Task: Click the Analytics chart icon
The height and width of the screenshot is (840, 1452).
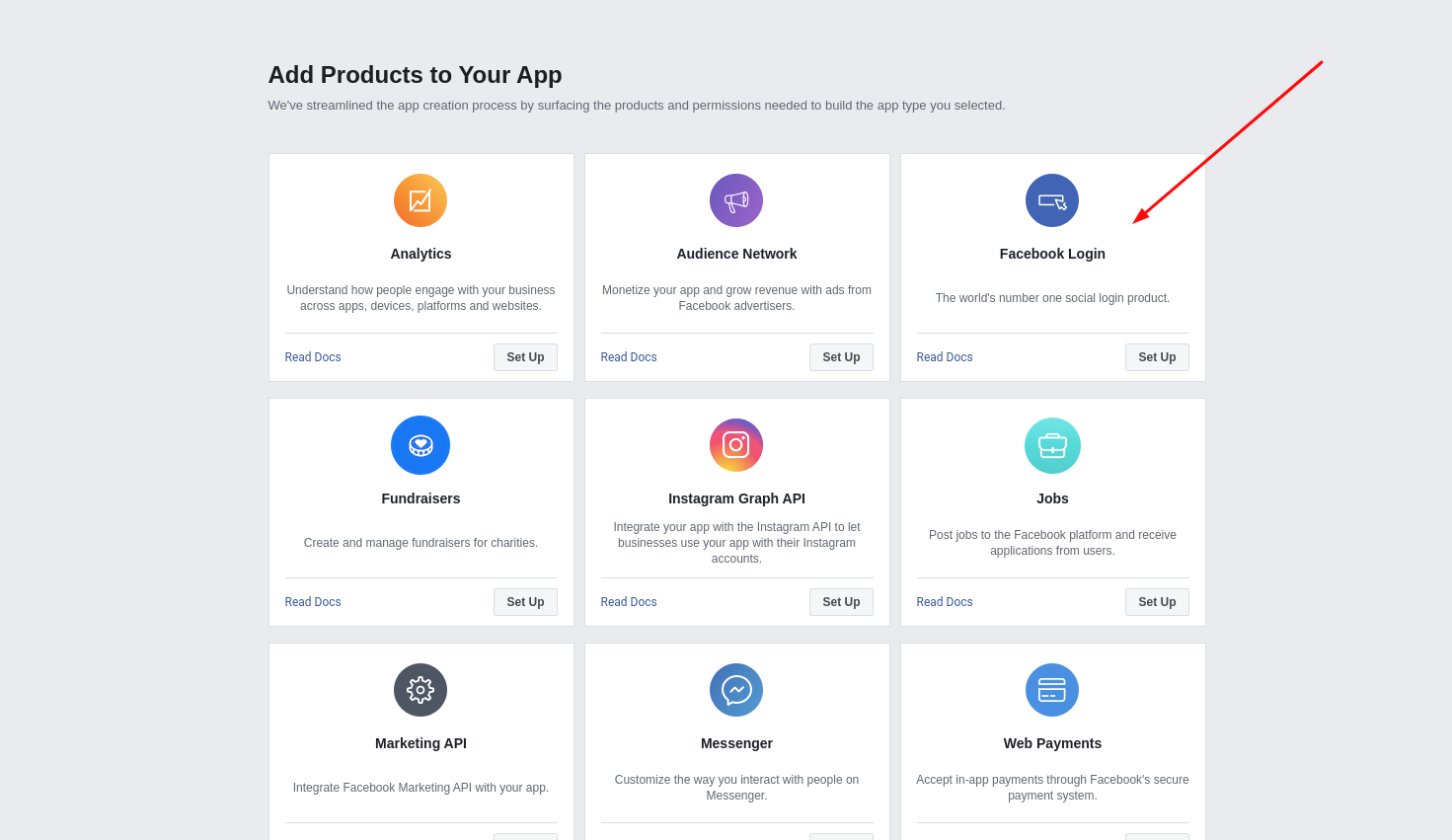Action: tap(420, 200)
